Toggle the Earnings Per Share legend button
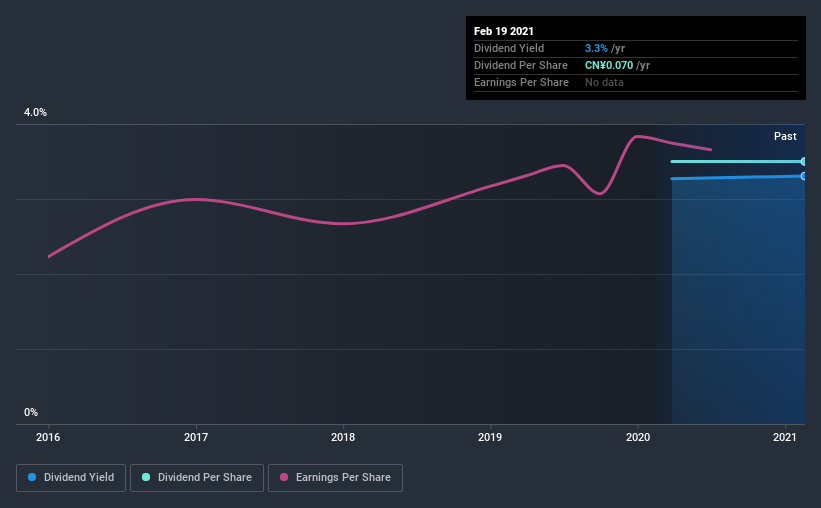The width and height of the screenshot is (821, 508). coord(336,478)
